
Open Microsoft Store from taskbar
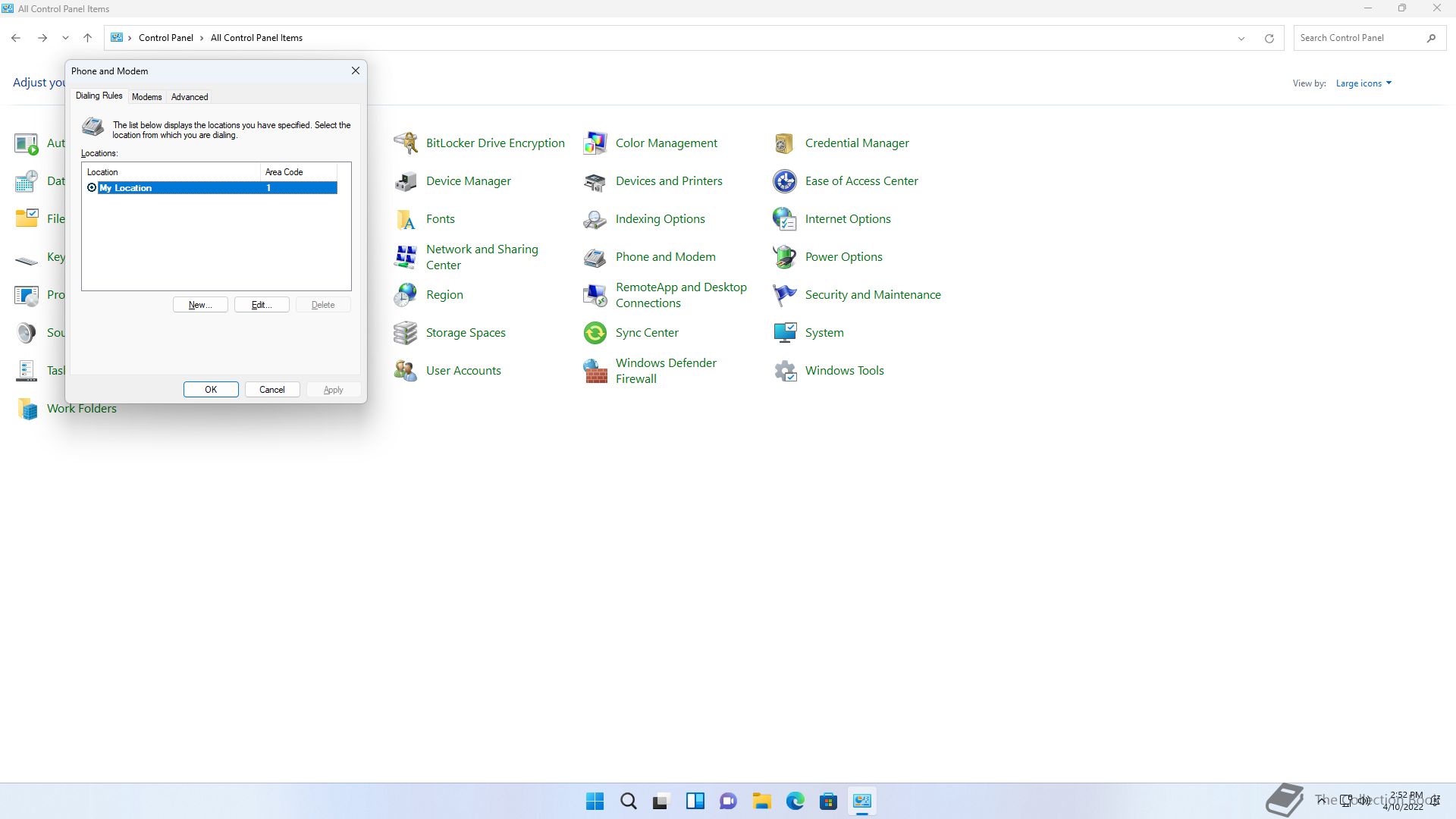click(x=829, y=801)
